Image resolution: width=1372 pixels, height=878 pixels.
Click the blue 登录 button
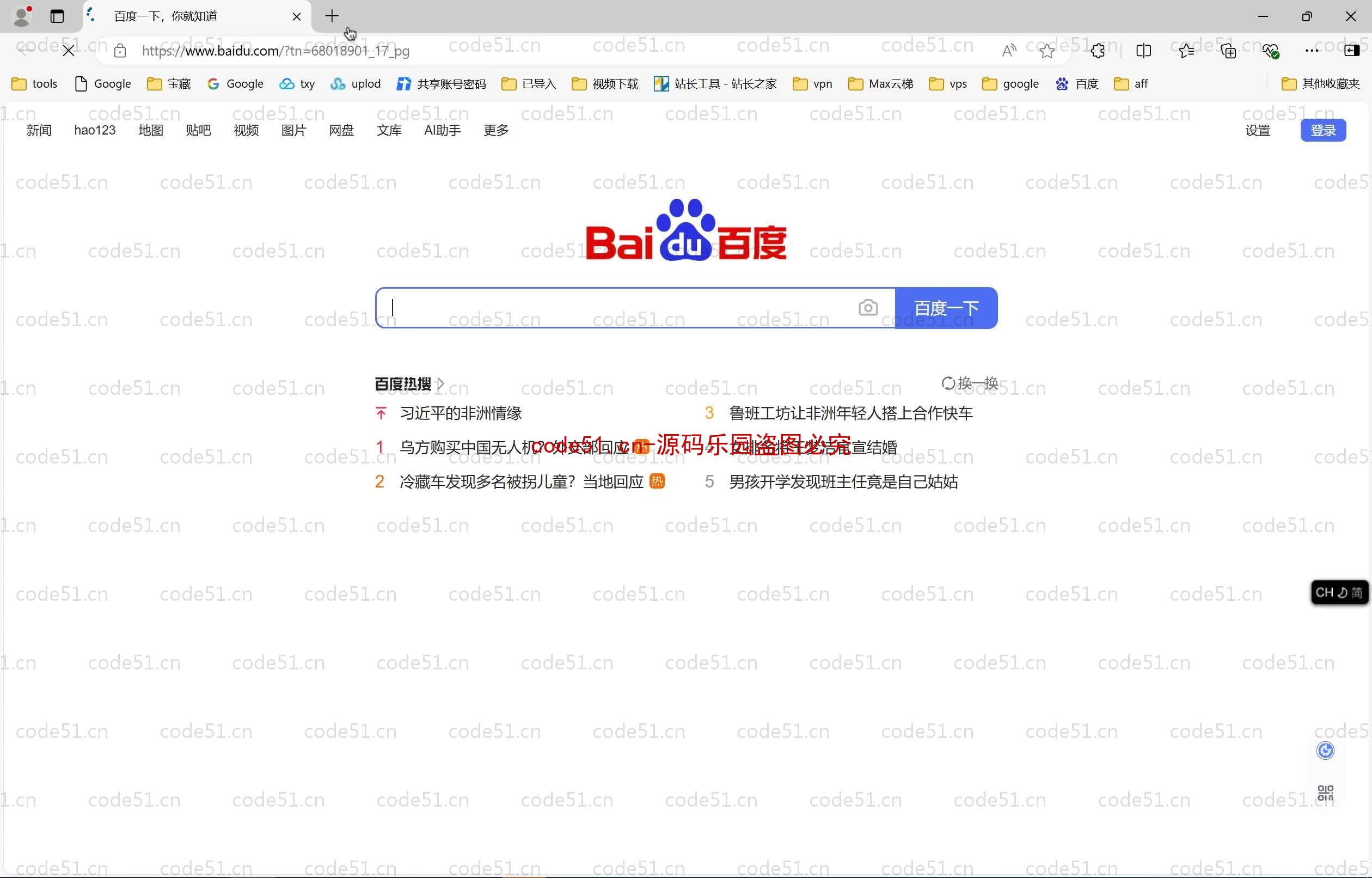click(x=1323, y=131)
